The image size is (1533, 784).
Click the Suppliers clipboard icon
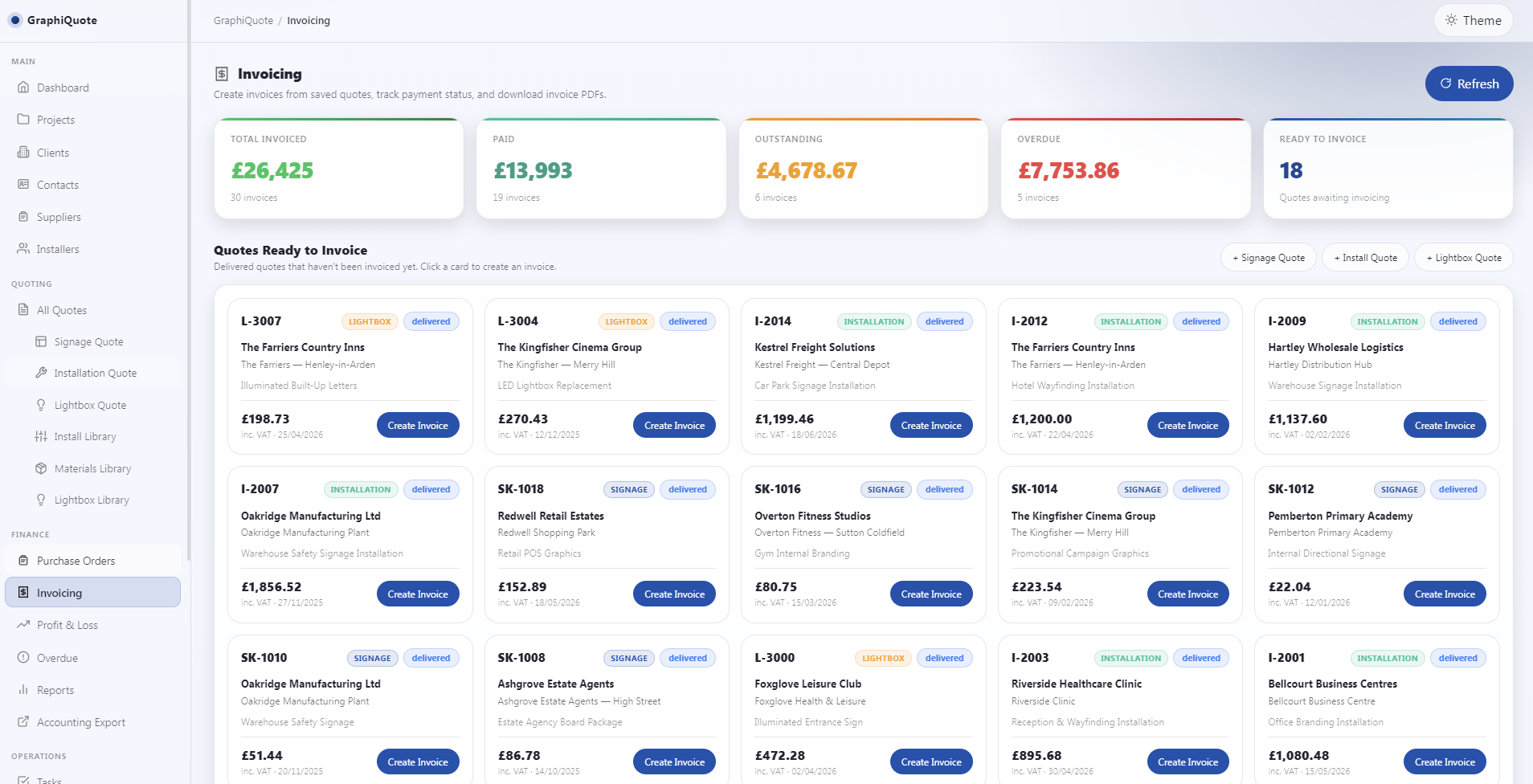coord(23,217)
